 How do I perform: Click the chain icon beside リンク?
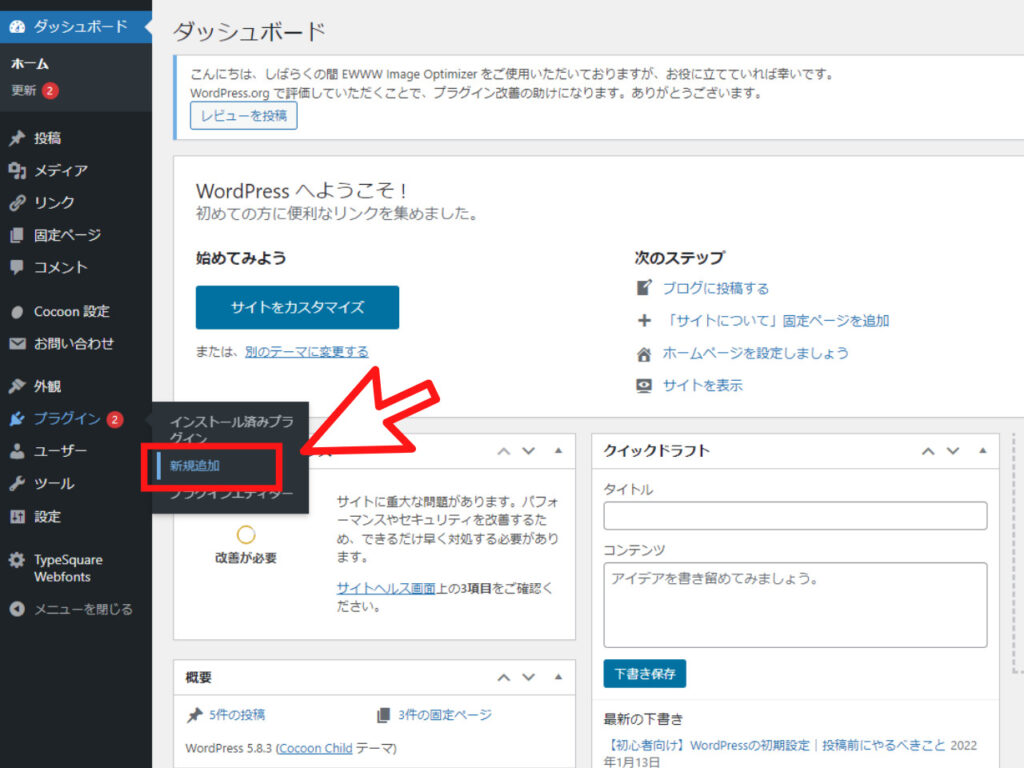[x=17, y=202]
